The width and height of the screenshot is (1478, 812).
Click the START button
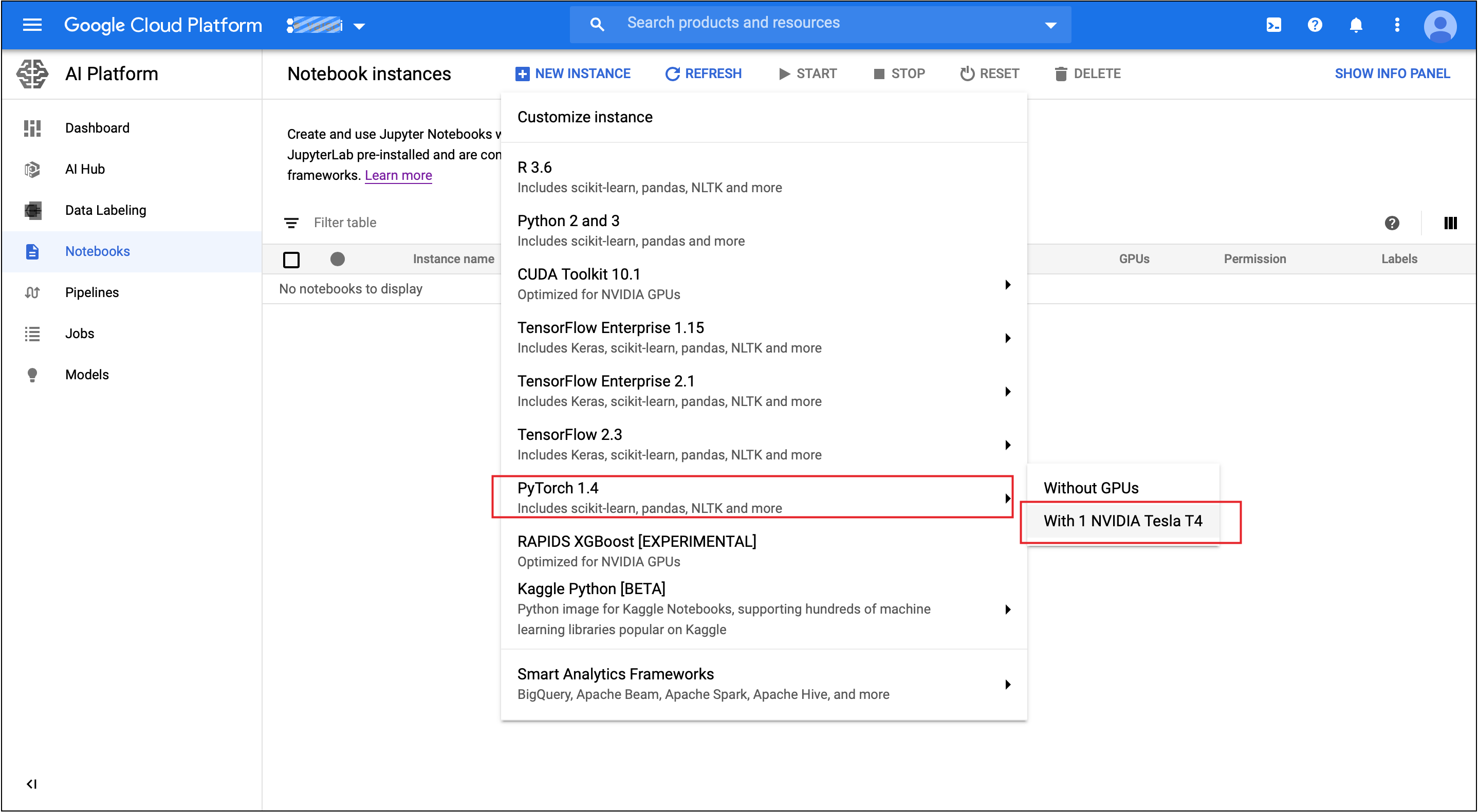(x=808, y=73)
